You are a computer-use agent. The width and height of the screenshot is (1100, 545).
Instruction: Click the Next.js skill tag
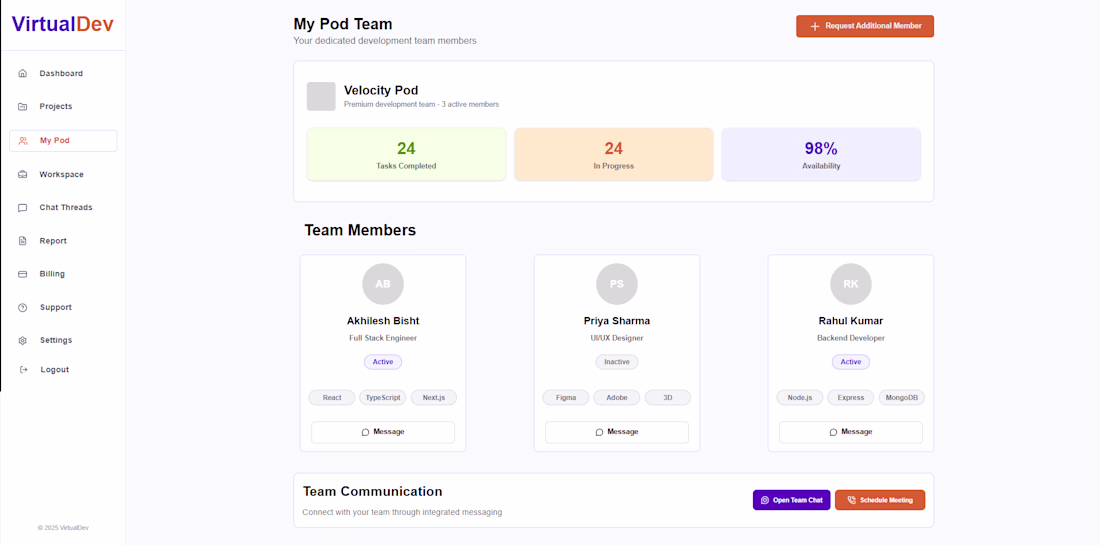434,398
